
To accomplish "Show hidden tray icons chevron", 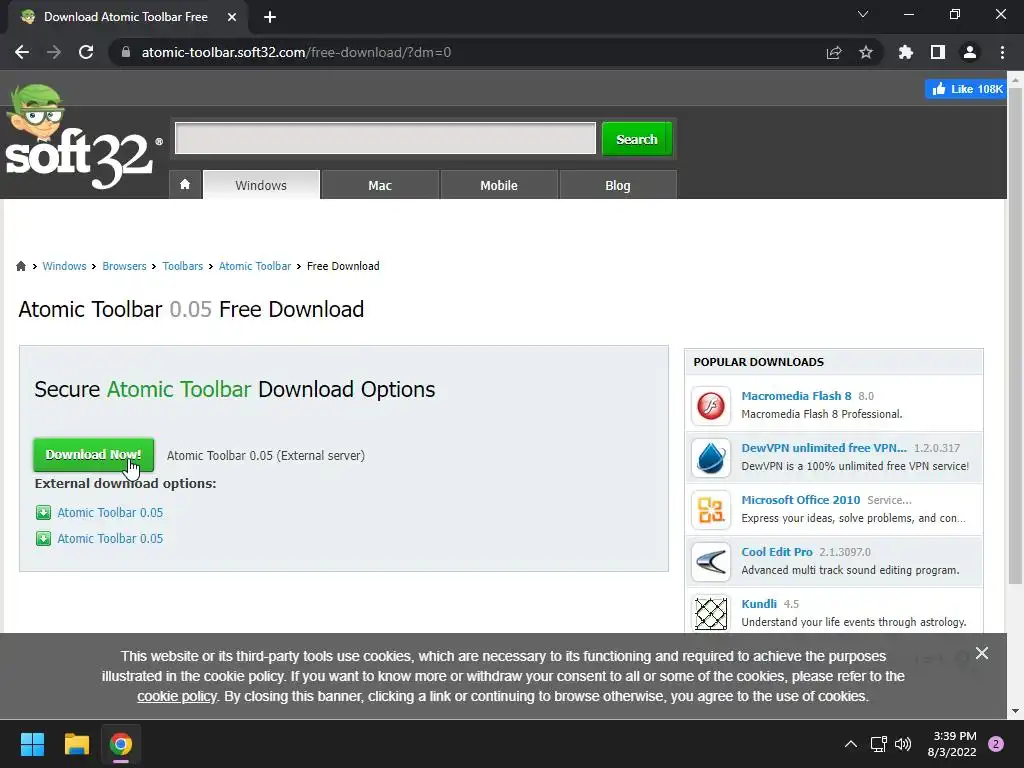I will [851, 744].
